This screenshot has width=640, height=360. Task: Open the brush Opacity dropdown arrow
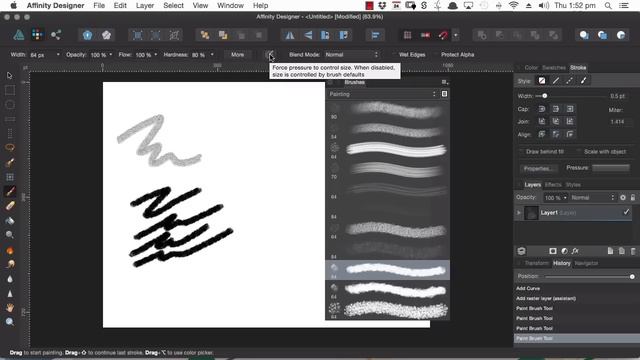click(x=111, y=55)
